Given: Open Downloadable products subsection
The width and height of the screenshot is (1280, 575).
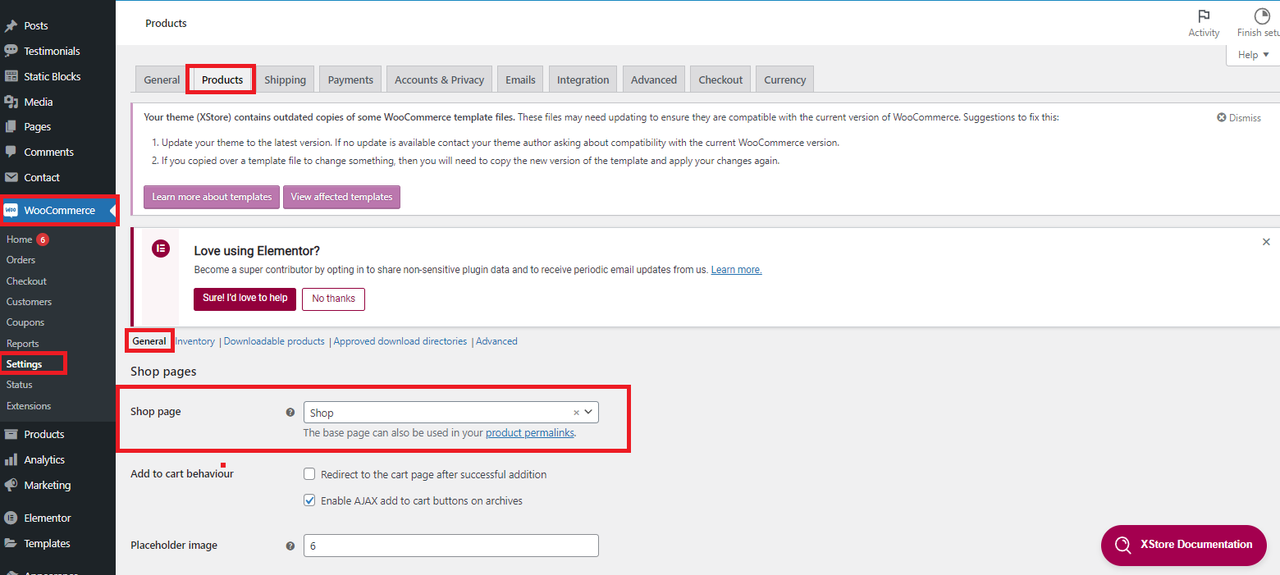Looking at the screenshot, I should [274, 341].
